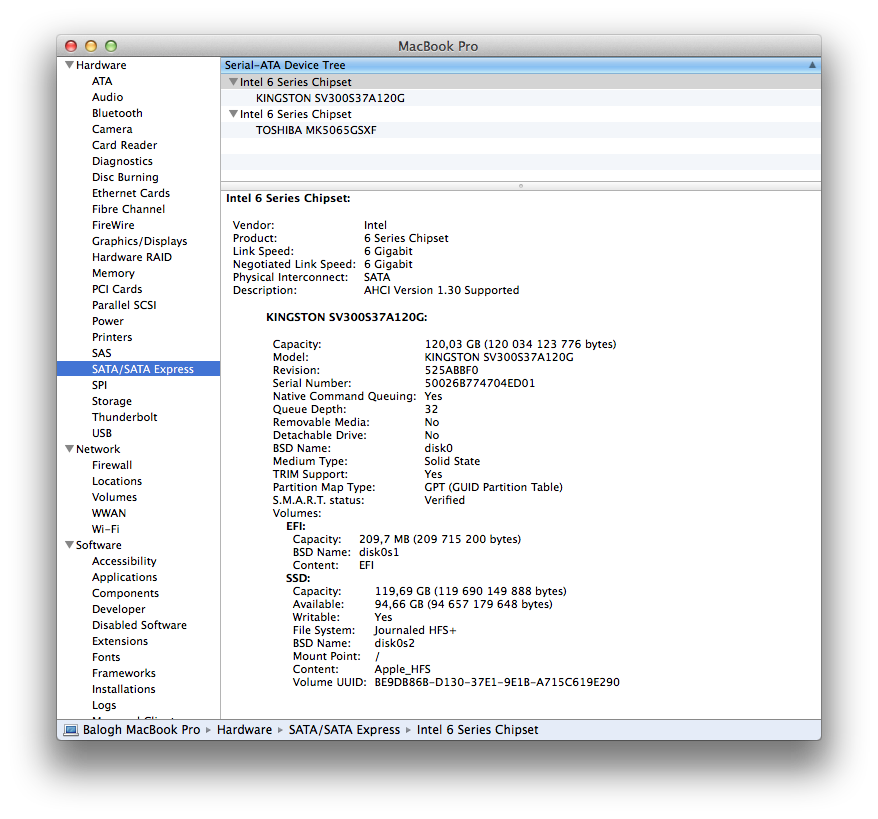
Task: Collapse the Hardware section triangle
Action: pyautogui.click(x=69, y=65)
